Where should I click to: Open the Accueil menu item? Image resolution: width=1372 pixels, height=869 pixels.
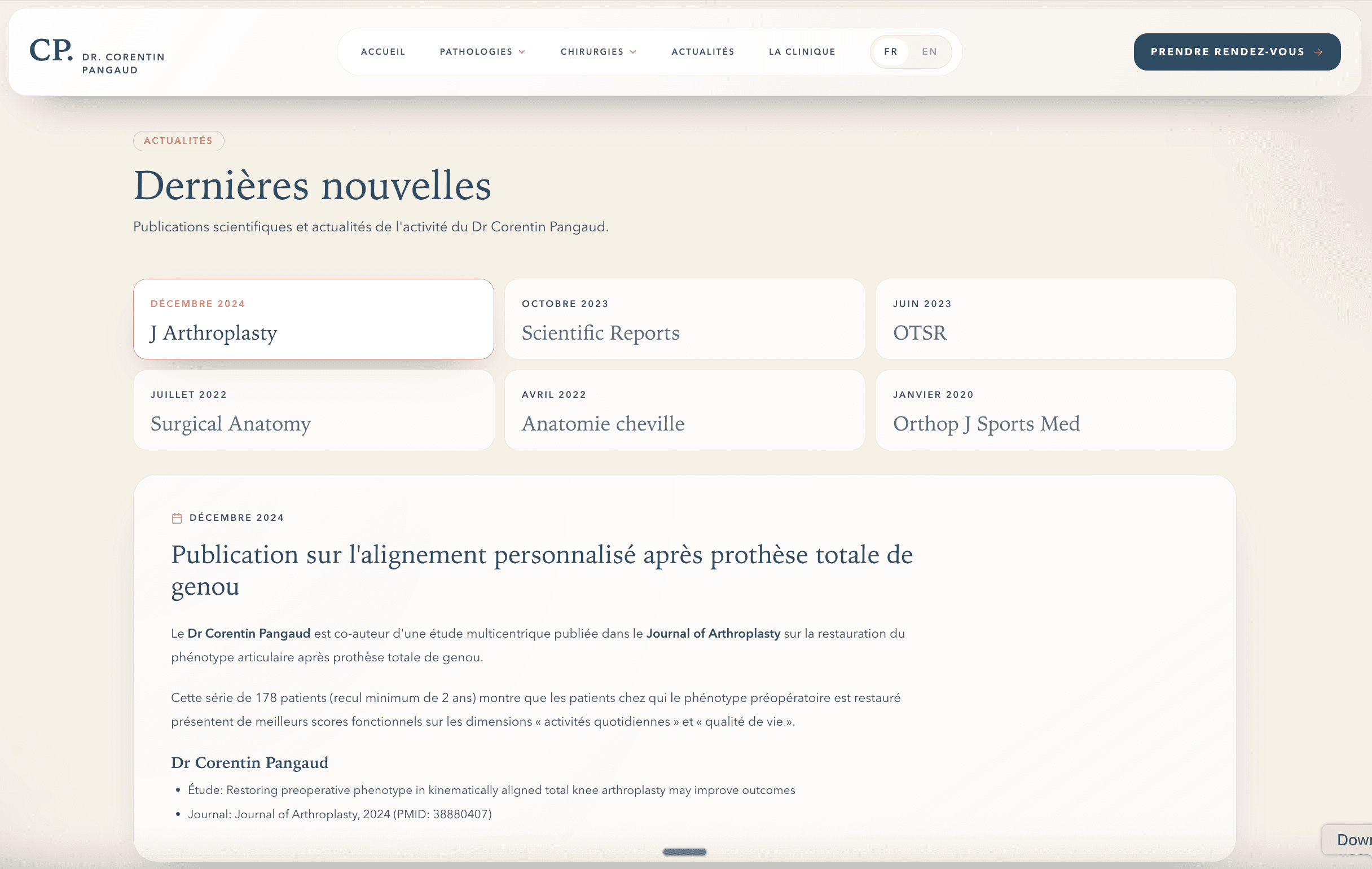pyautogui.click(x=383, y=51)
